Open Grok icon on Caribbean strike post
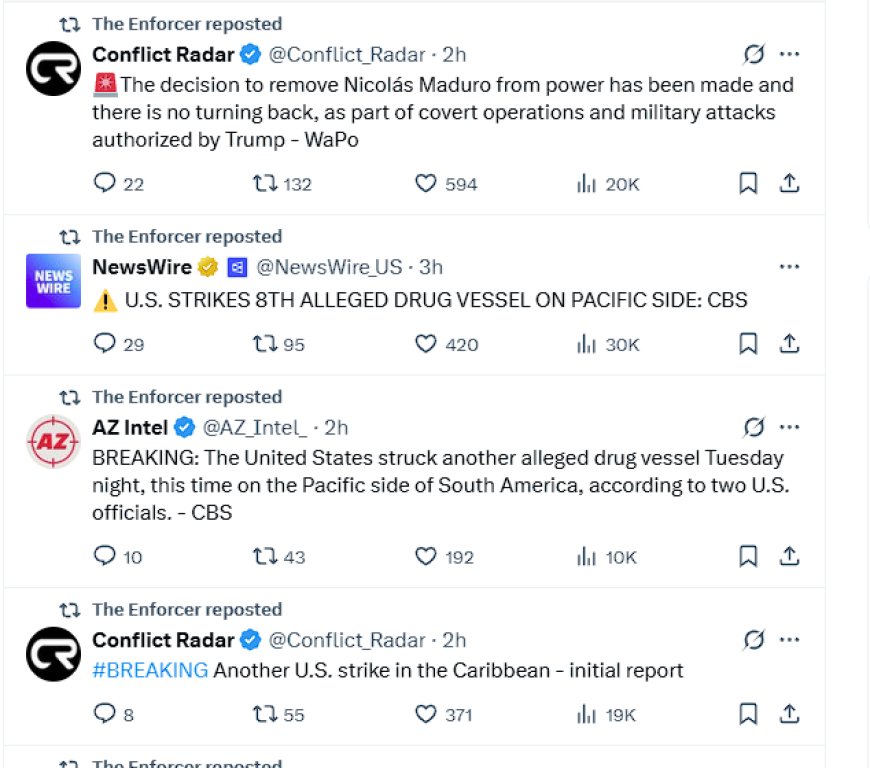The image size is (870, 768). coord(754,640)
